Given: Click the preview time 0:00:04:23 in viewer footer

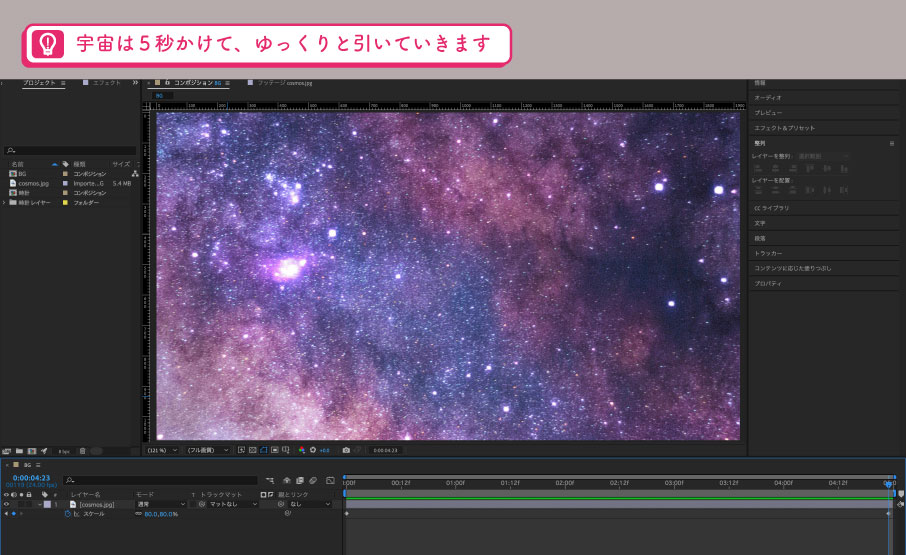Looking at the screenshot, I should pyautogui.click(x=385, y=450).
